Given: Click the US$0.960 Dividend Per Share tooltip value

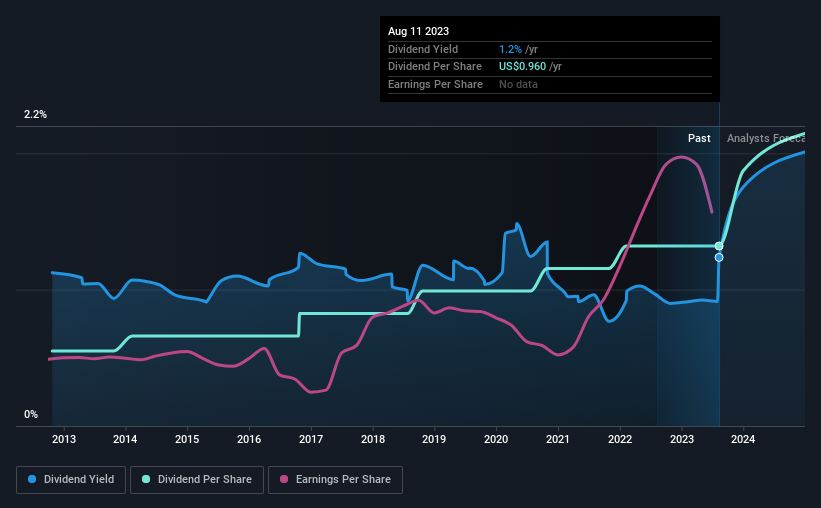Looking at the screenshot, I should (523, 67).
